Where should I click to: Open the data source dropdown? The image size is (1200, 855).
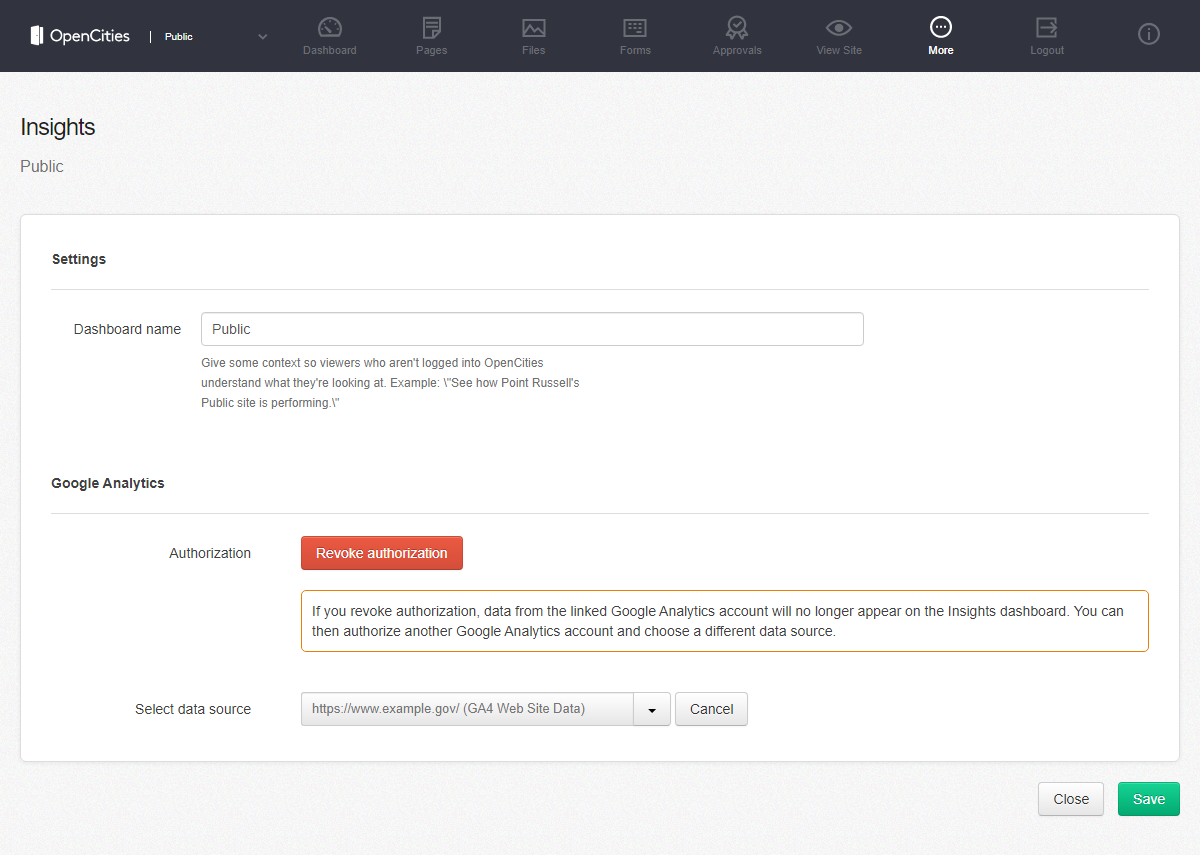tap(653, 708)
